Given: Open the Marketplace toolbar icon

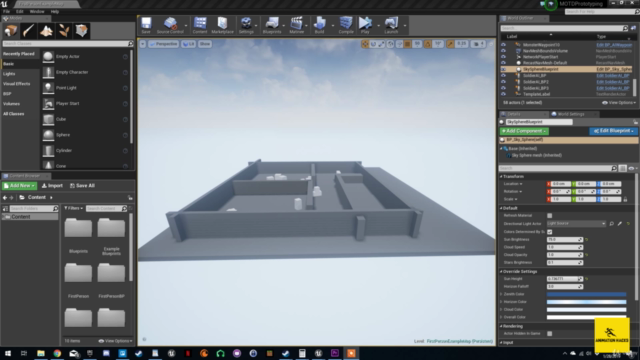Looking at the screenshot, I should [222, 25].
